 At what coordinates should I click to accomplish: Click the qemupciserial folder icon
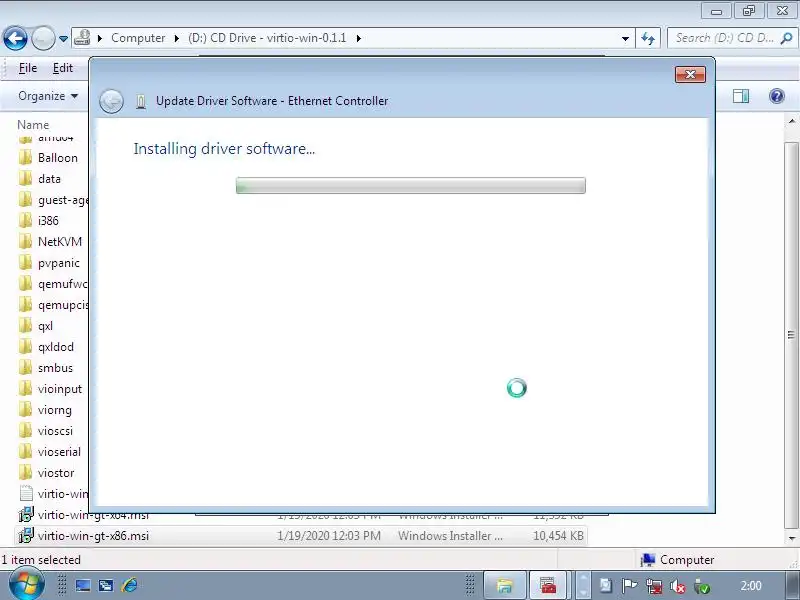[x=26, y=305]
